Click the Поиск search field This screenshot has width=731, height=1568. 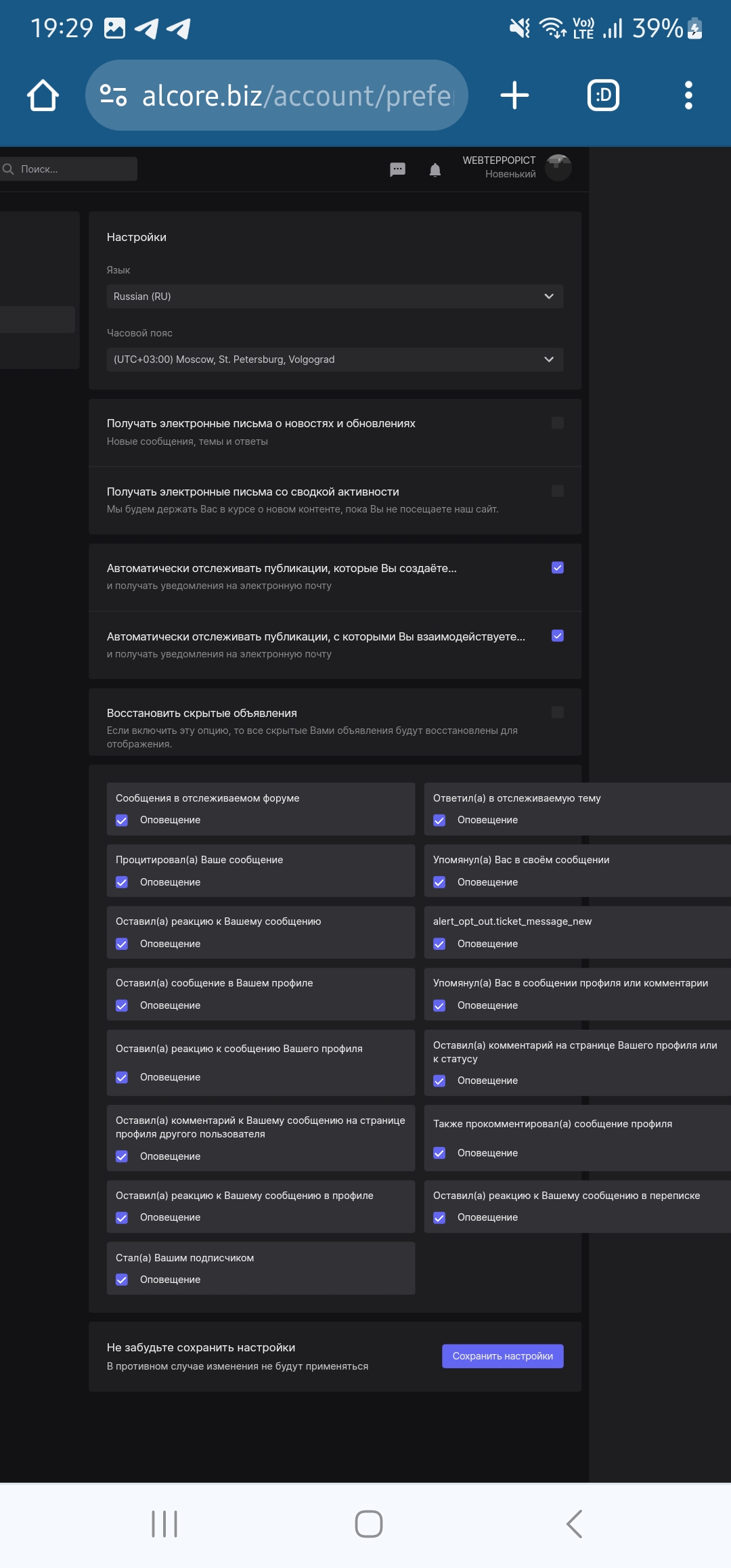(x=74, y=169)
